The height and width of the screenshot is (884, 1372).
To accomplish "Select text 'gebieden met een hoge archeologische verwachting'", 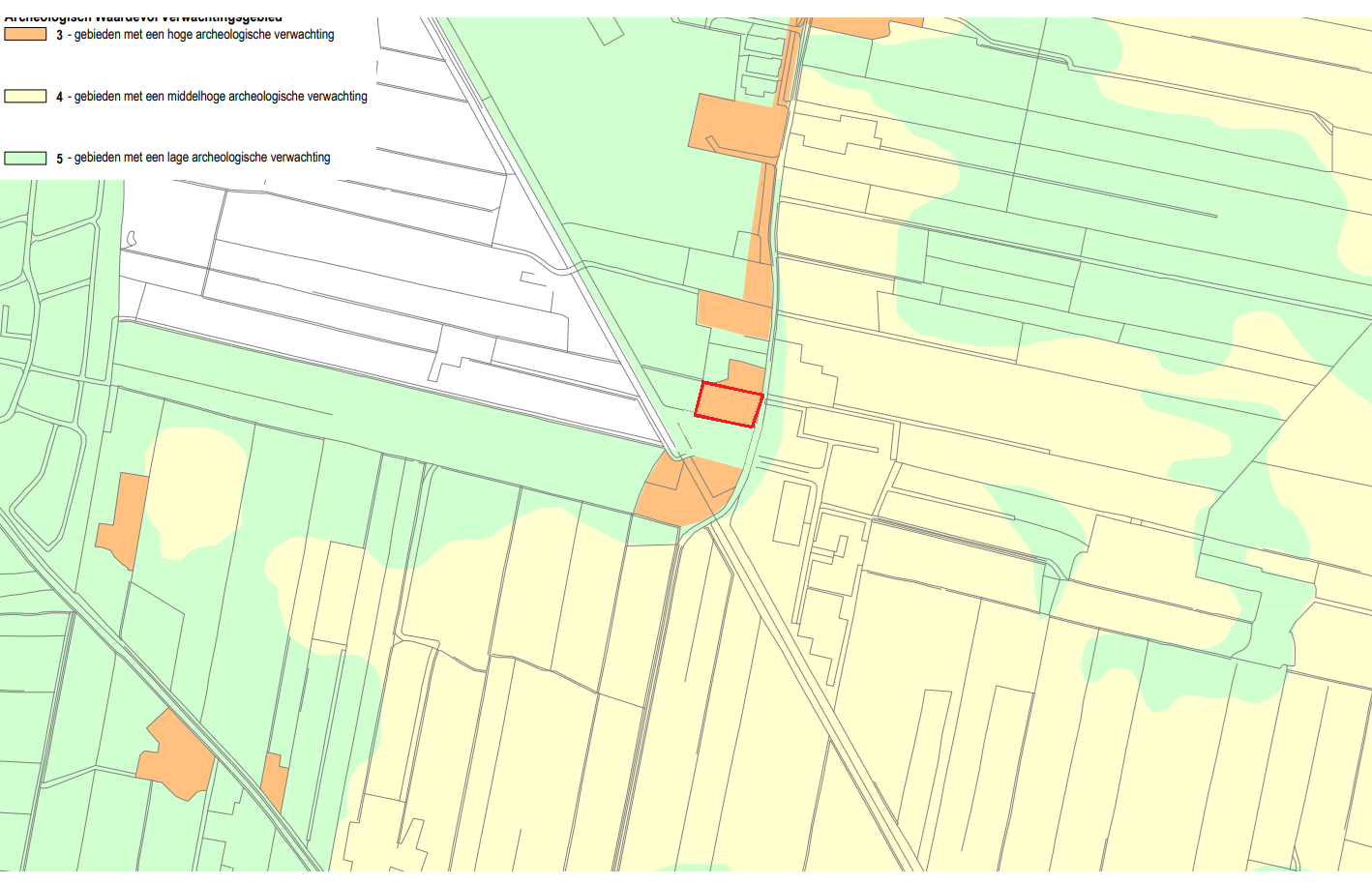I will [204, 35].
